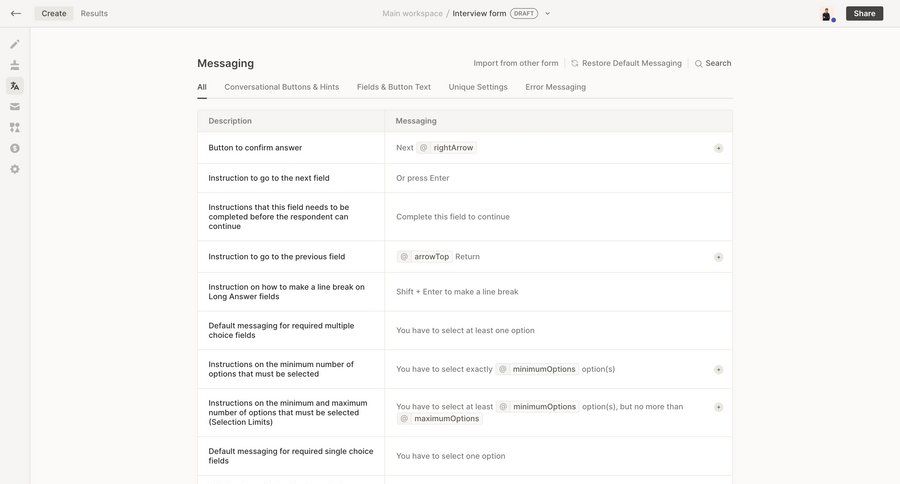Open the pencil edit sidebar icon
The height and width of the screenshot is (484, 900).
click(x=15, y=44)
